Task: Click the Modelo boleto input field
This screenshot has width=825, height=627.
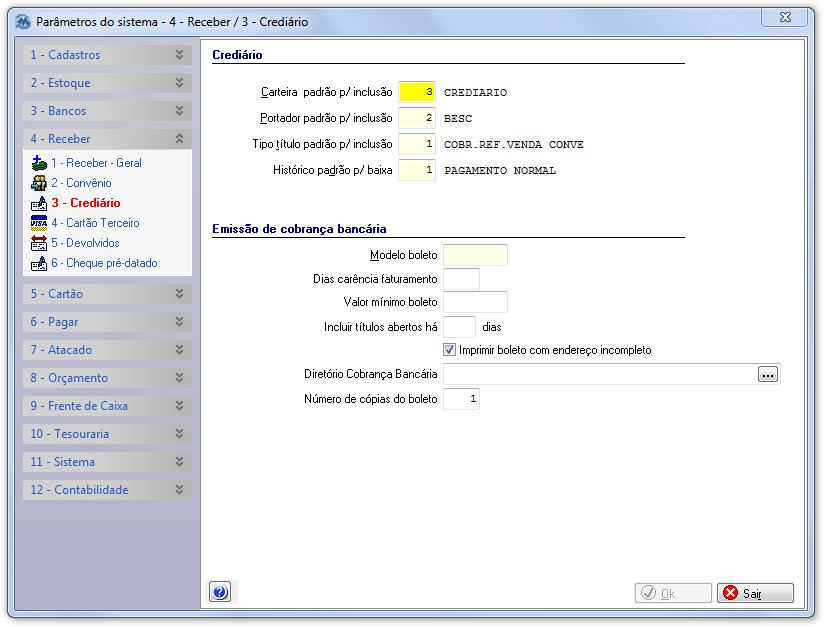Action: coord(475,255)
